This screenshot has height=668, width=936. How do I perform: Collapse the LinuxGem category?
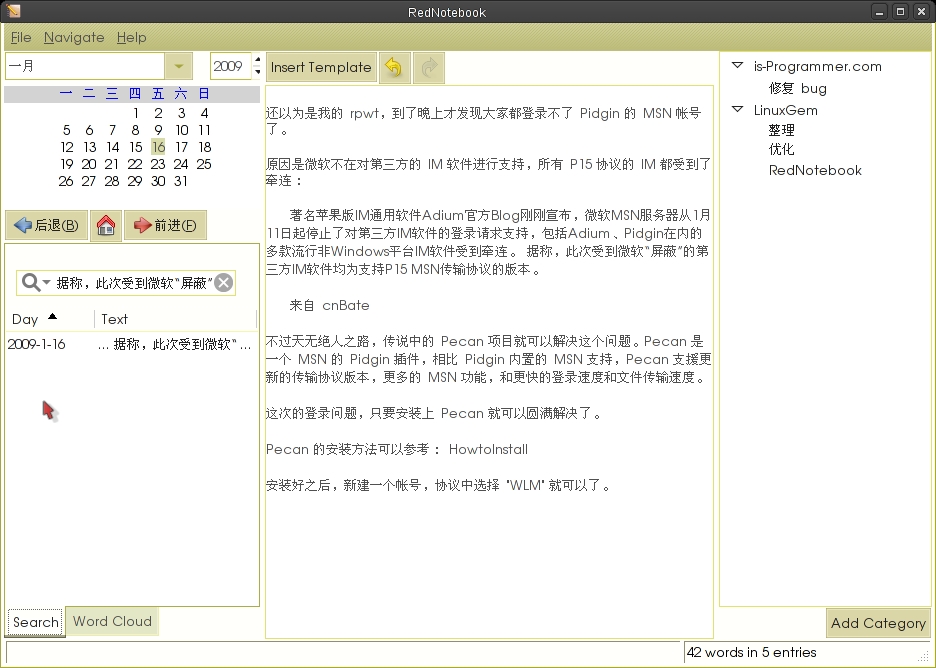(737, 110)
